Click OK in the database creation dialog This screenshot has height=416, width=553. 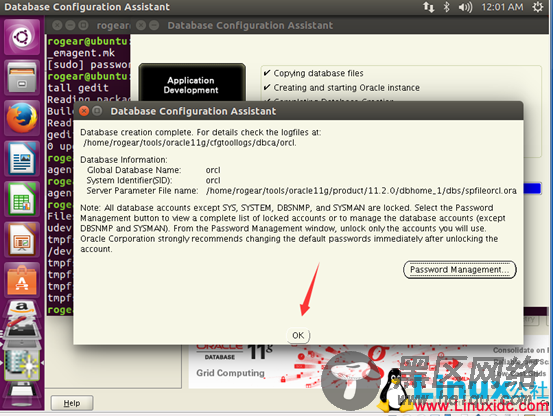click(x=298, y=335)
